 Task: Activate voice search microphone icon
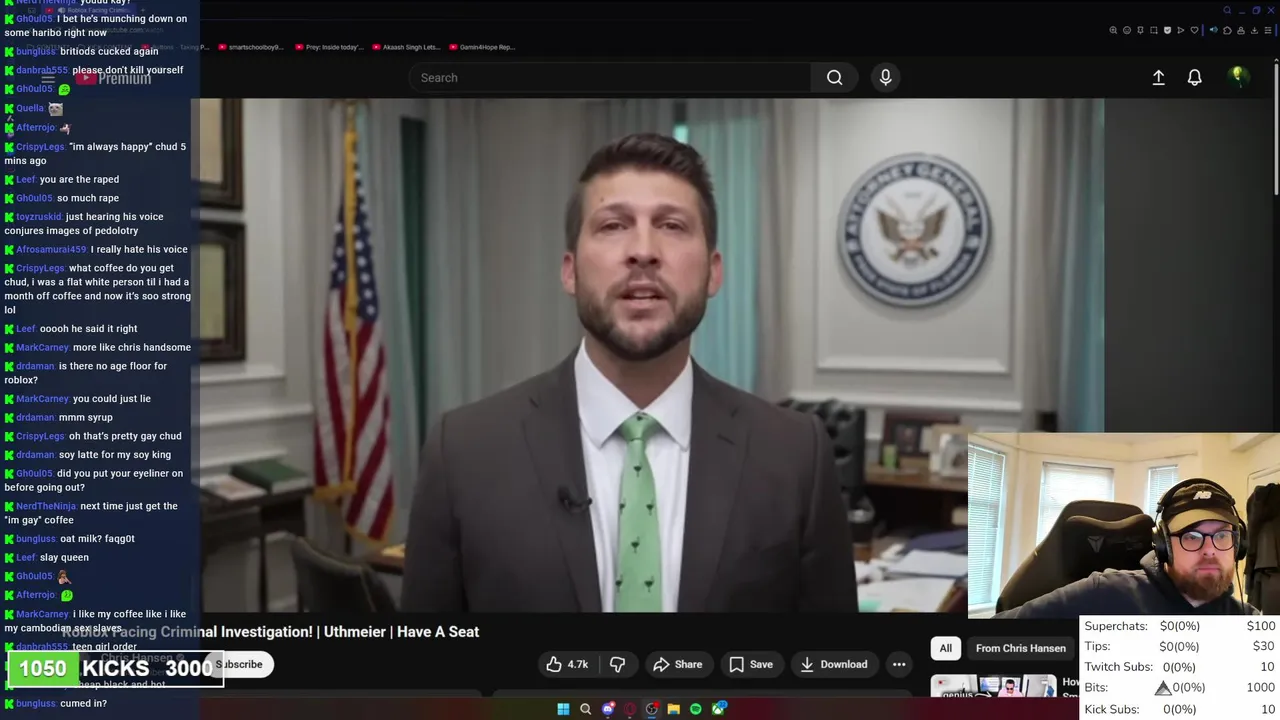[885, 77]
